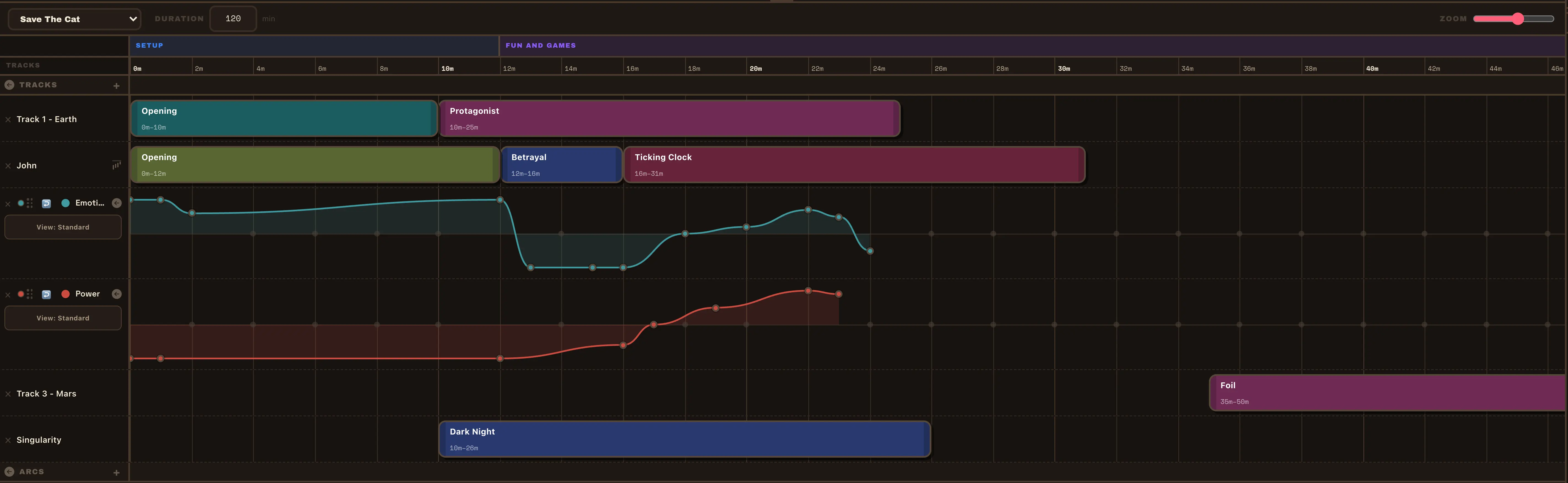
Task: Adjust the ZOOM slider
Action: tap(1513, 19)
